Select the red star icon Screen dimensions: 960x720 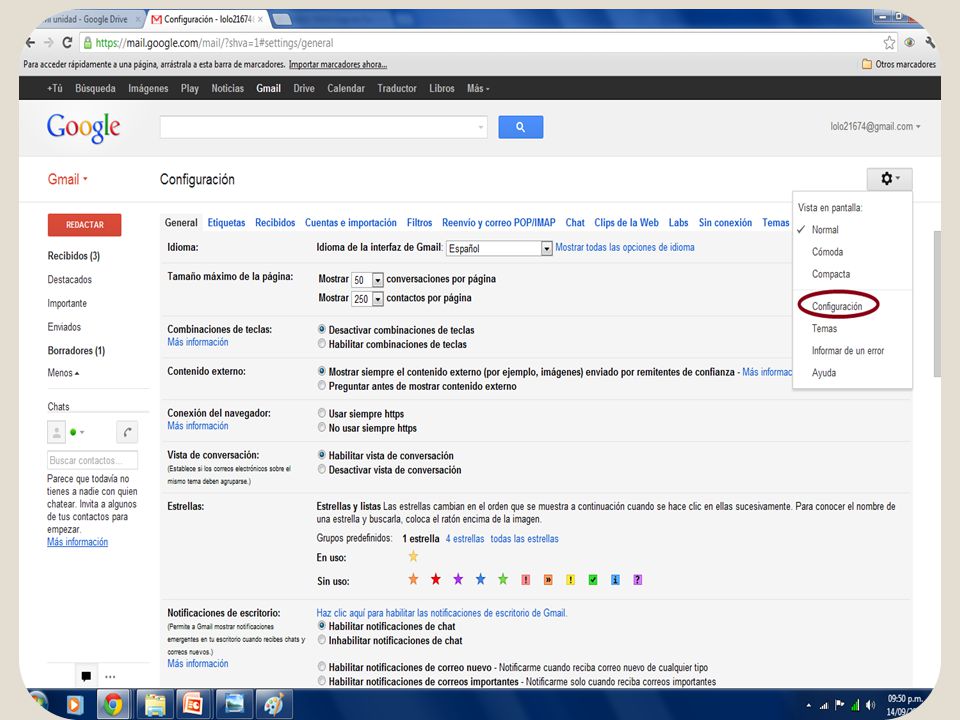click(x=436, y=579)
